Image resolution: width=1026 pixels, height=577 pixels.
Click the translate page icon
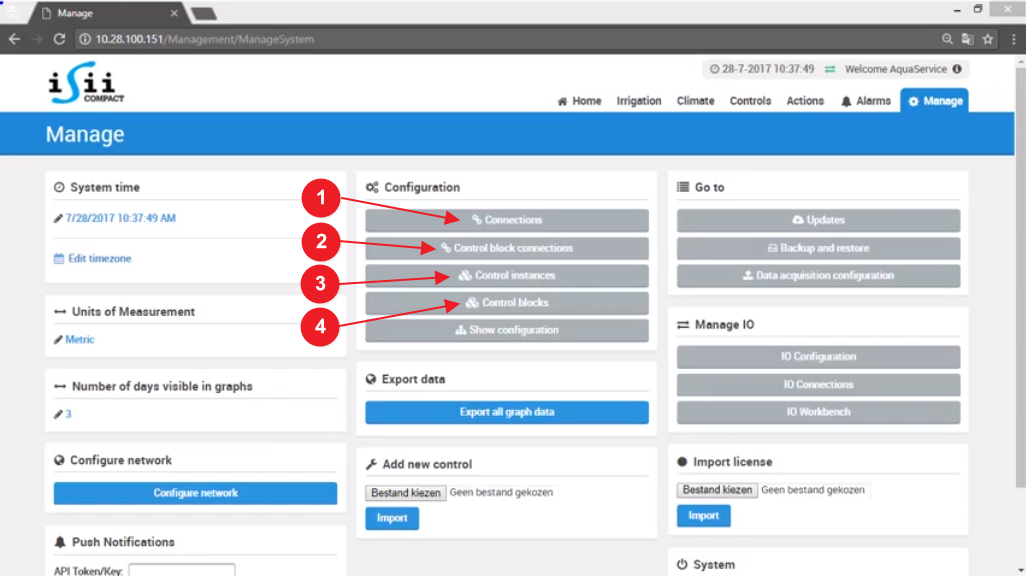click(967, 39)
